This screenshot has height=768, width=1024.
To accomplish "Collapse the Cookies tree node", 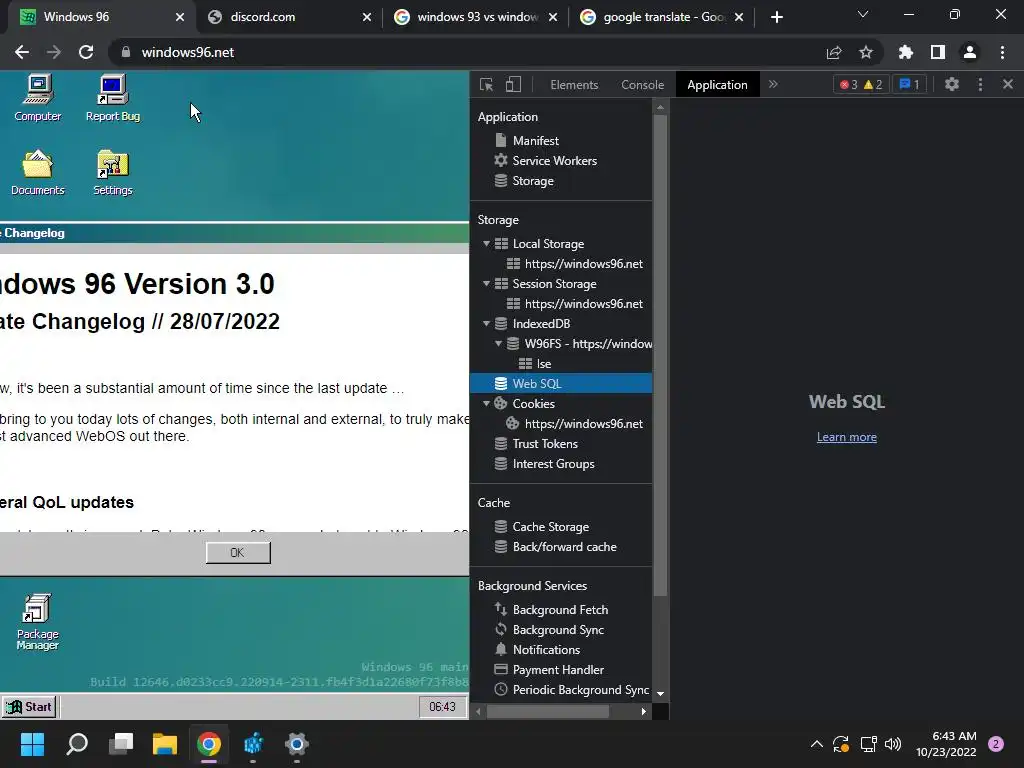I will (x=487, y=404).
